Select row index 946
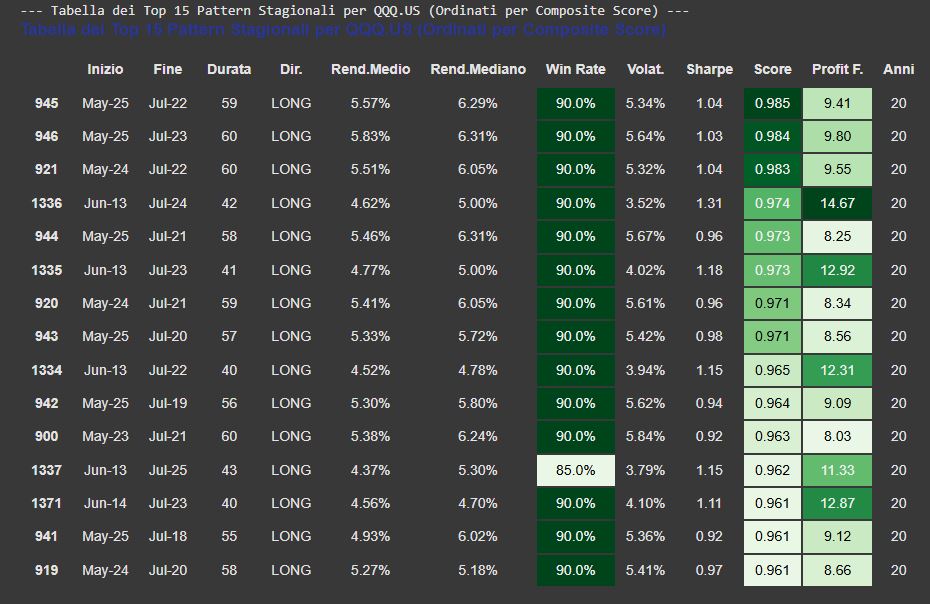Image resolution: width=930 pixels, height=604 pixels. [x=46, y=136]
